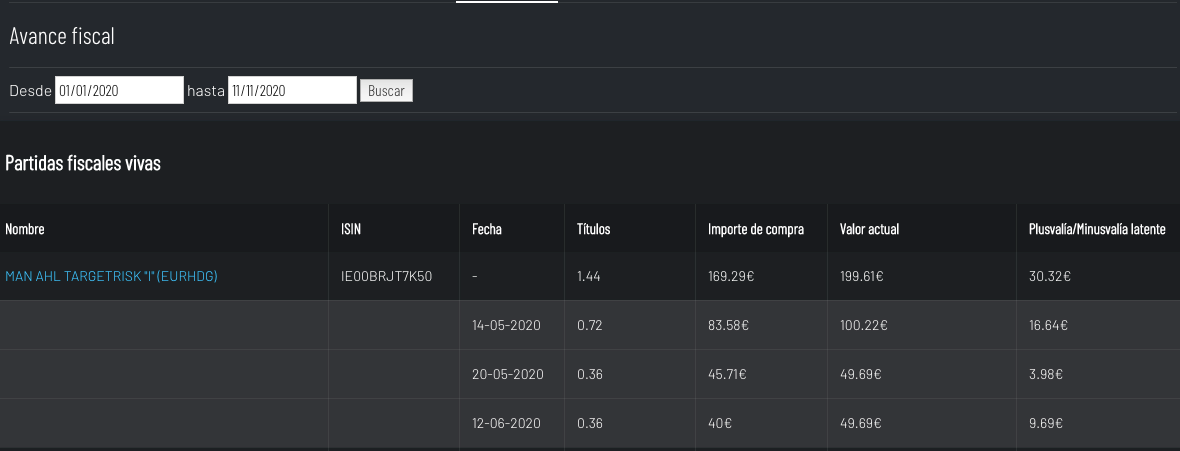Click the Valor actual column header

point(869,229)
